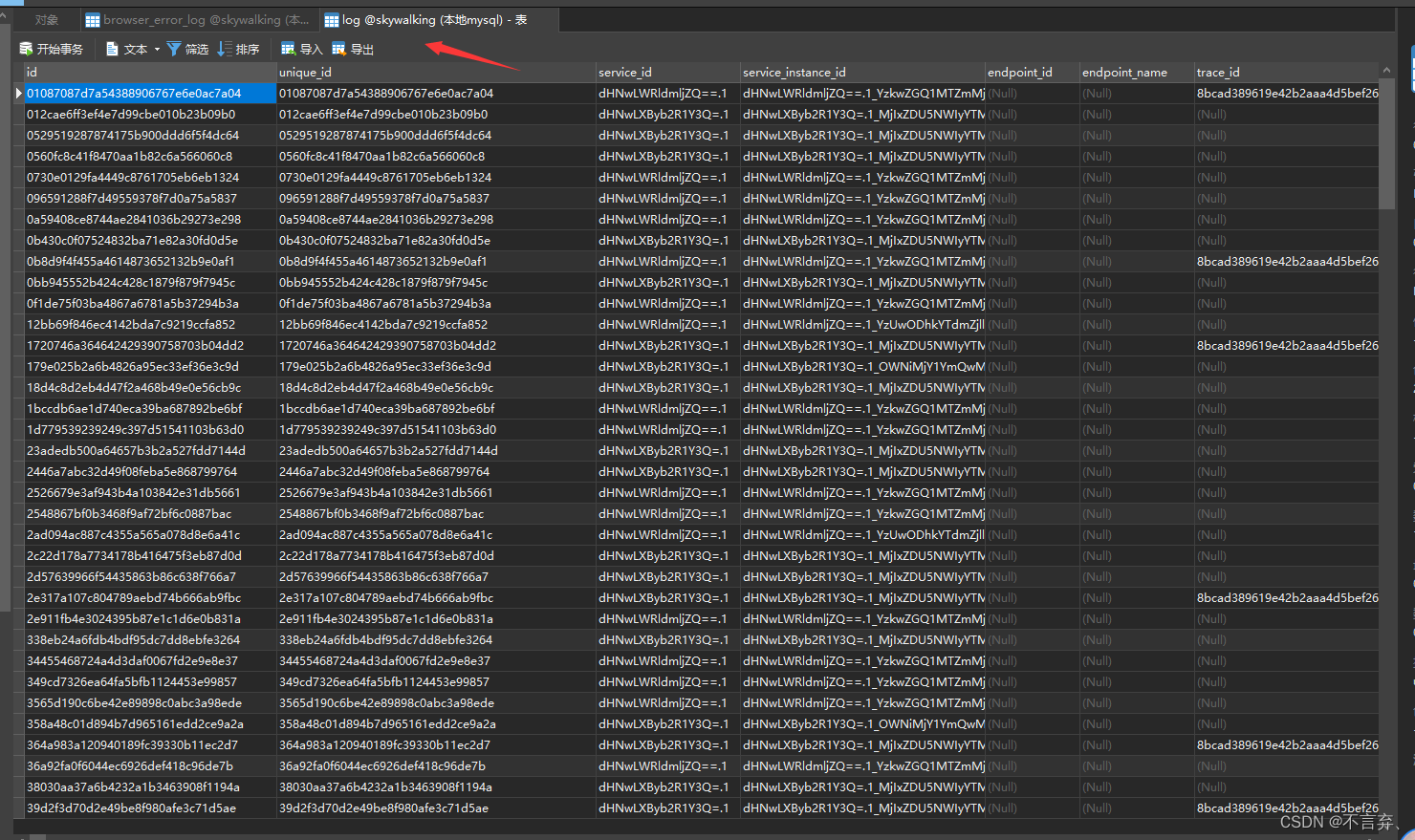
Task: Select unique_id cell 2ad094ac887c4355a565a078d8e6a41c
Action: click(436, 535)
